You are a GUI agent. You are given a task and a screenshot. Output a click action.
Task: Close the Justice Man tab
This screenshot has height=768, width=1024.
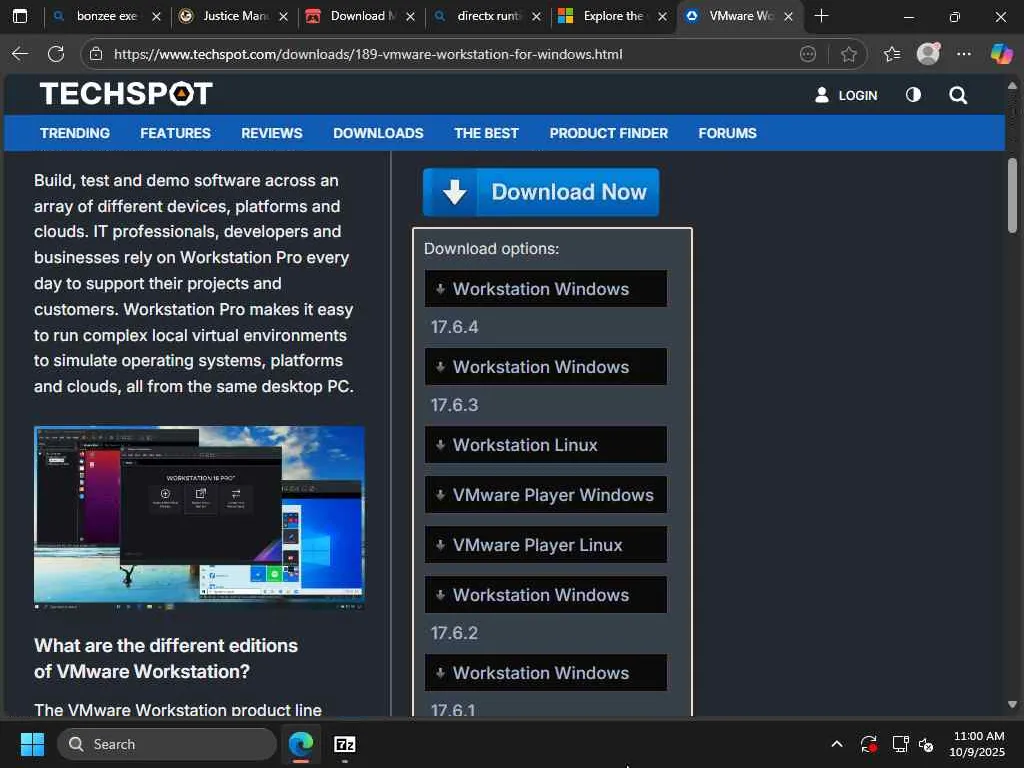[283, 16]
